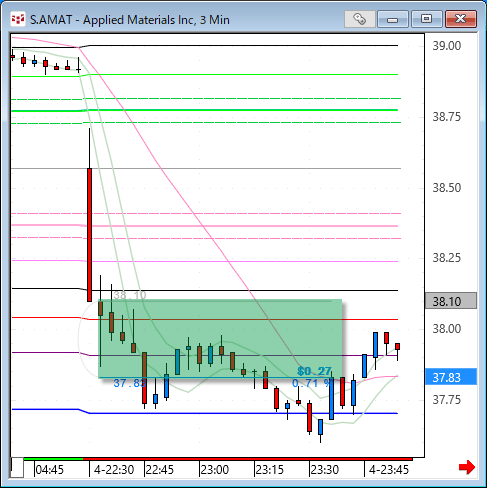
Task: Click the $0.27 profit label in green box
Action: click(x=314, y=371)
